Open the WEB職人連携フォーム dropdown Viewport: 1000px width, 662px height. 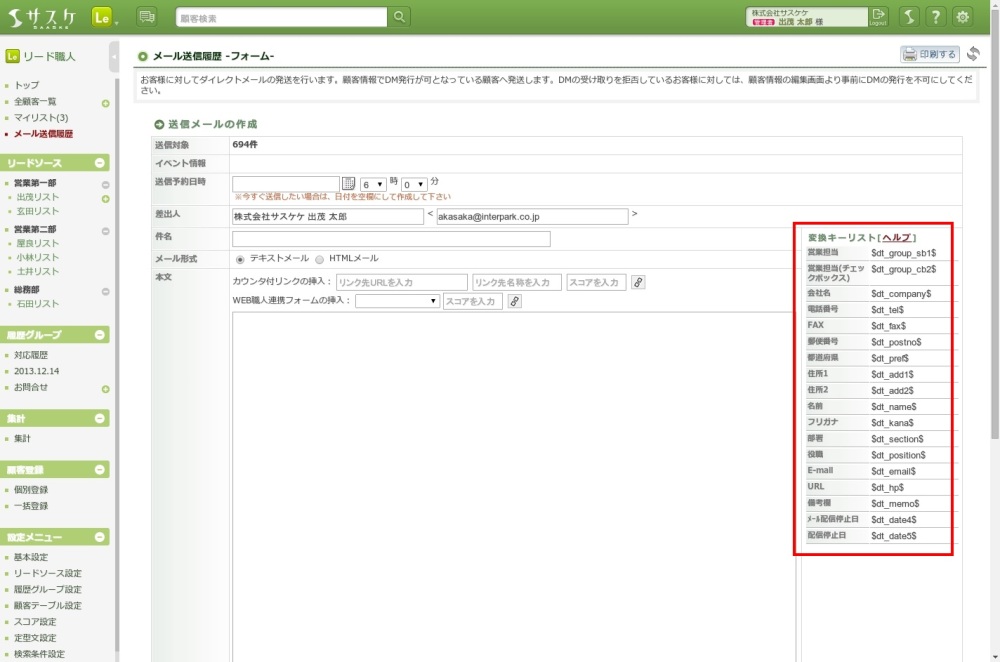397,301
